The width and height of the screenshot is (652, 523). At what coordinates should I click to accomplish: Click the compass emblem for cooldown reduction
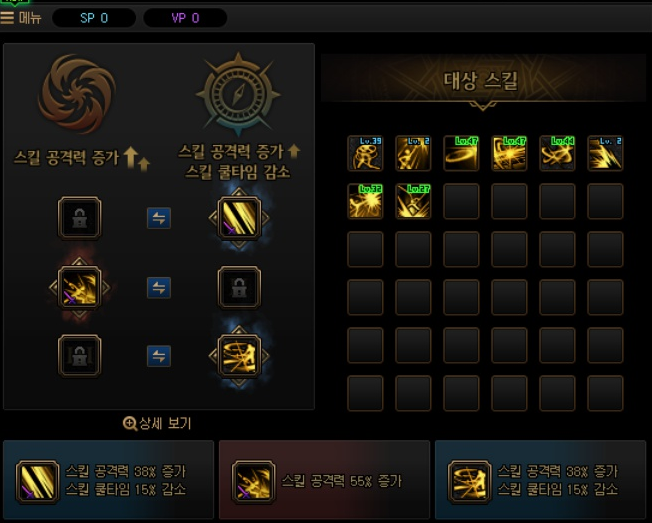click(x=238, y=94)
